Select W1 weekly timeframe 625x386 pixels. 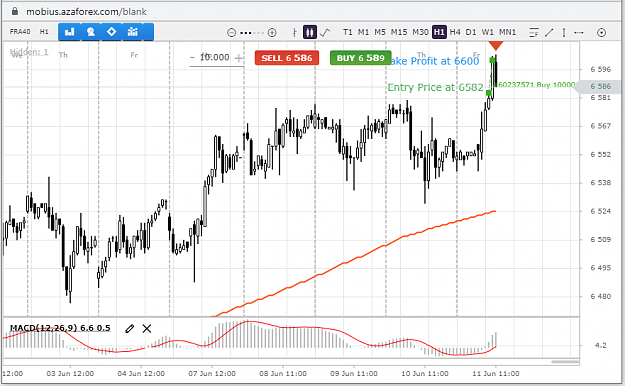point(487,32)
